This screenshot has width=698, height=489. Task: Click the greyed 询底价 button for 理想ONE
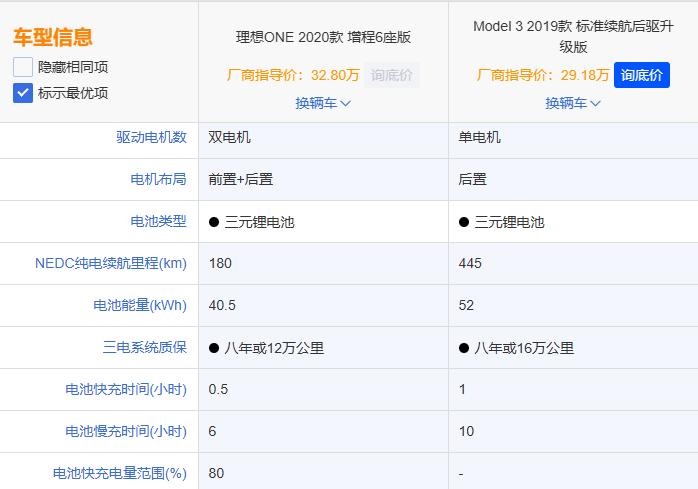[391, 75]
